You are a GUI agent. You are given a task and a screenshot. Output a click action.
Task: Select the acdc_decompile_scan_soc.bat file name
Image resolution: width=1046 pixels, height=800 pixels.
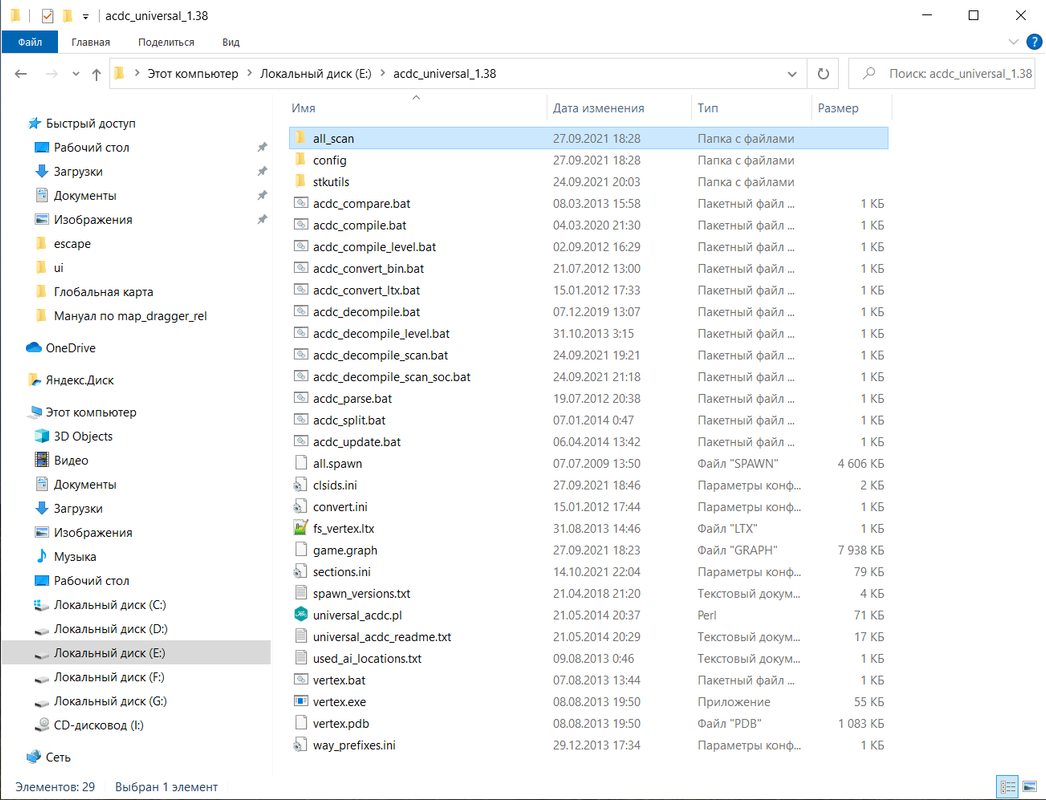392,377
